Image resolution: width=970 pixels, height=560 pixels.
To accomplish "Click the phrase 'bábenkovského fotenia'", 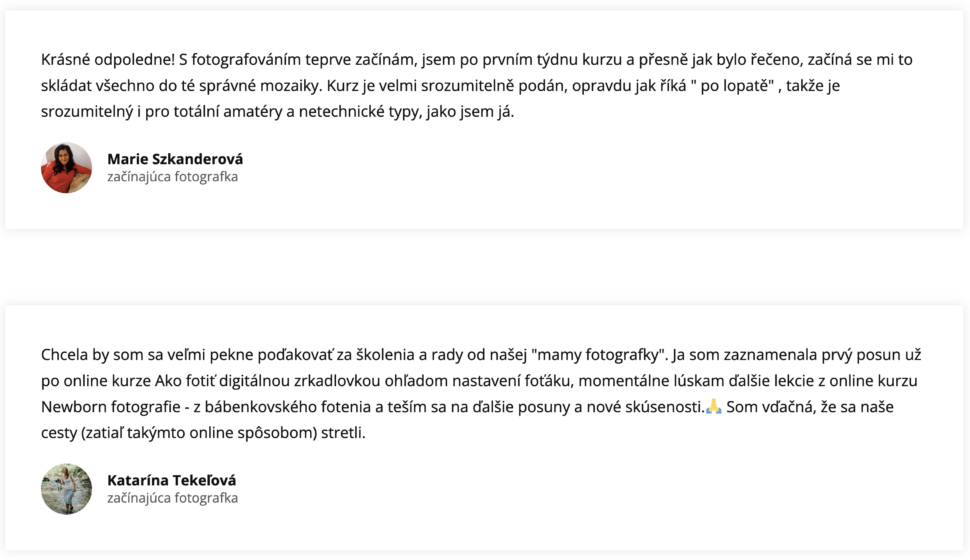I will pyautogui.click(x=287, y=407).
